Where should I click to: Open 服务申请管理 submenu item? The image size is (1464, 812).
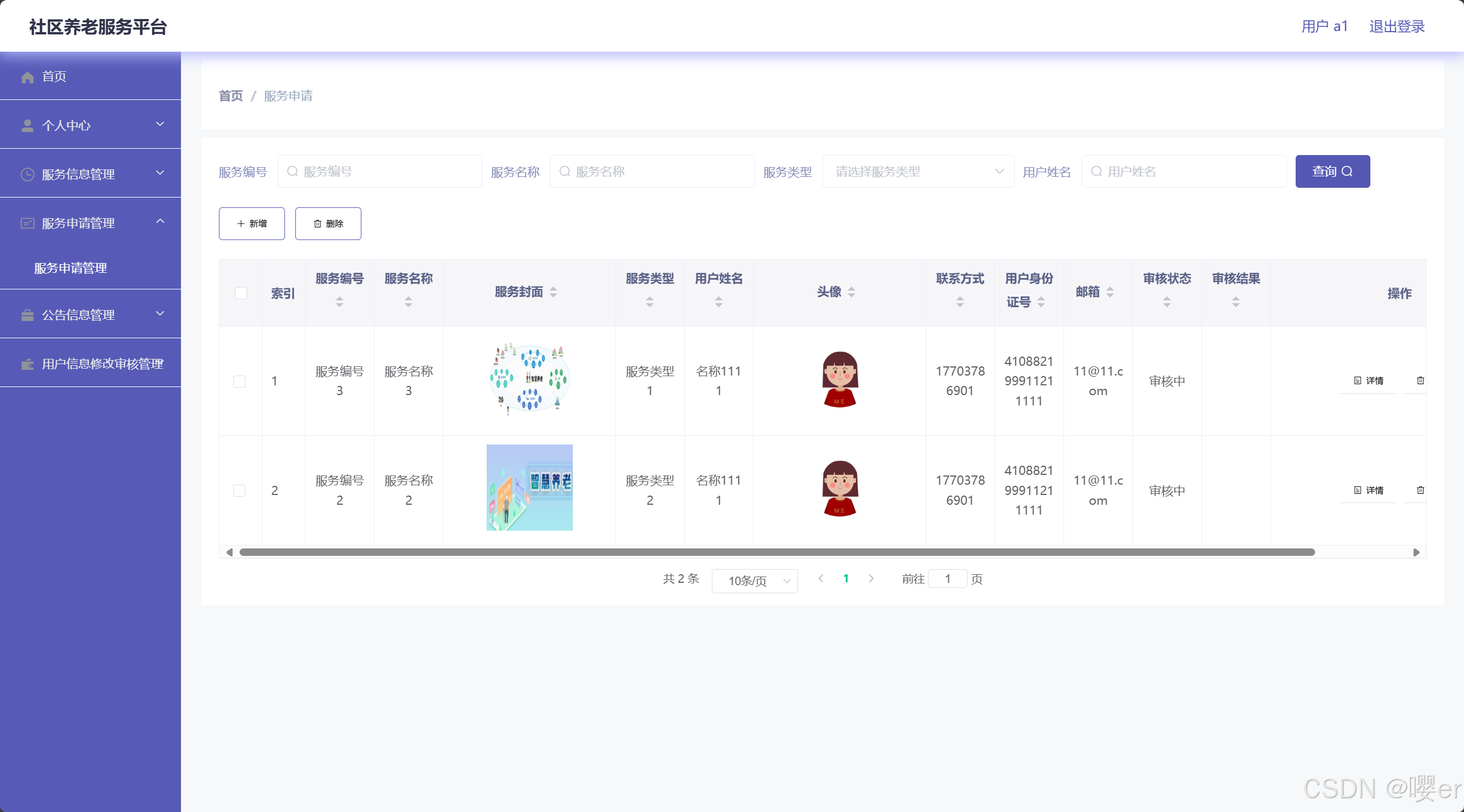point(71,268)
